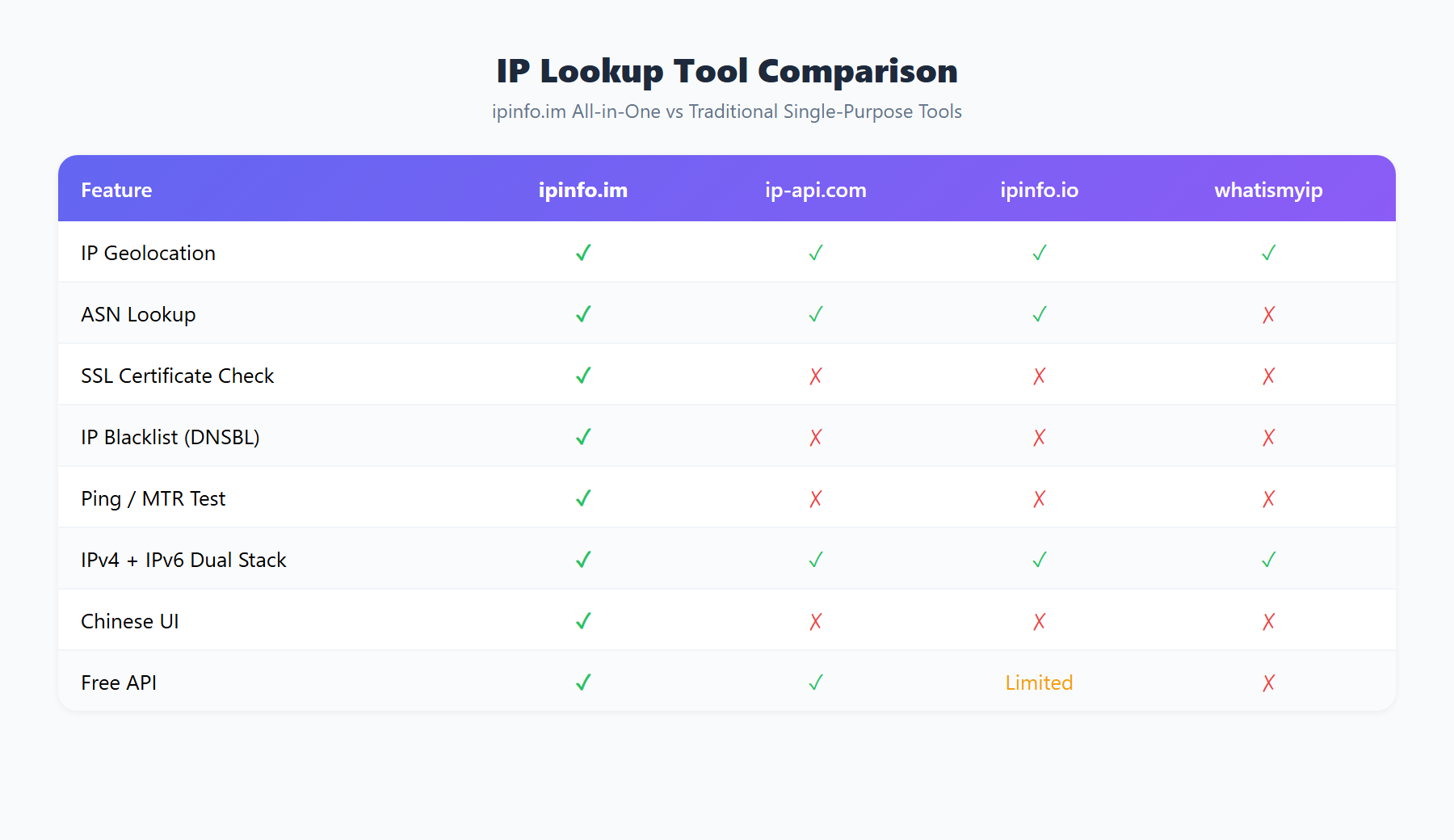Click ip-api.com checkmark in ASN Lookup row
This screenshot has height=840, width=1454.
tap(816, 314)
